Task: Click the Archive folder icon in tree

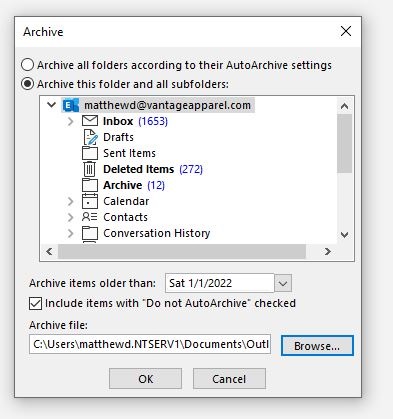Action: (90, 185)
